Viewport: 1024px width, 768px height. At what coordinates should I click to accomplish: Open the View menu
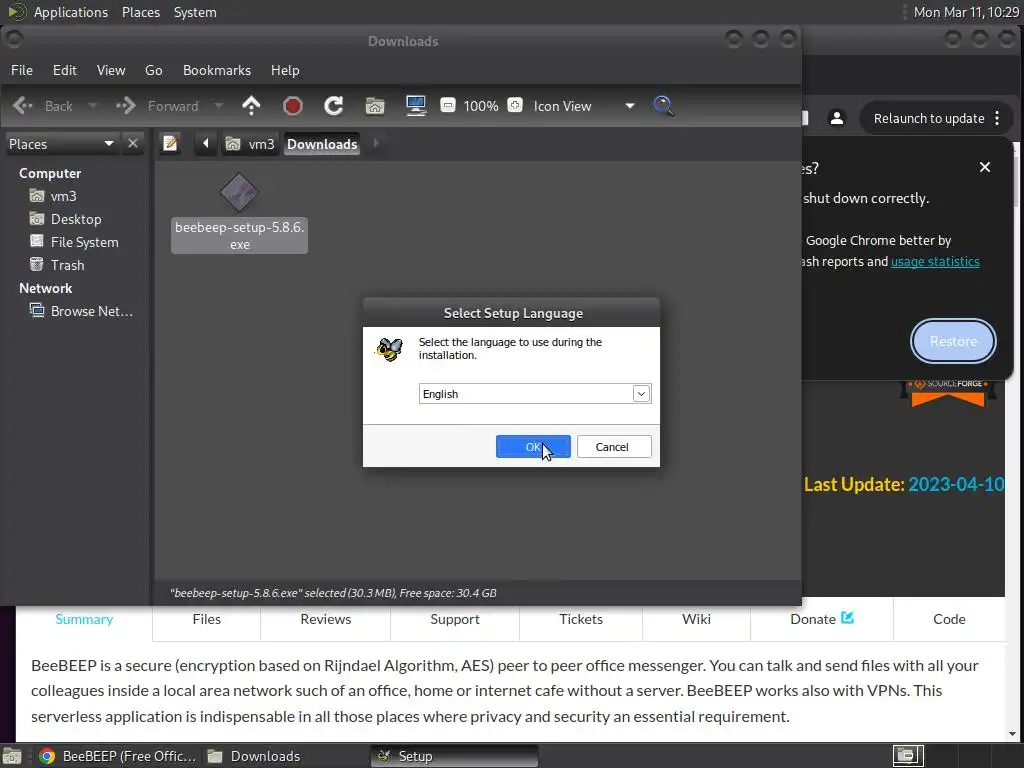(111, 70)
